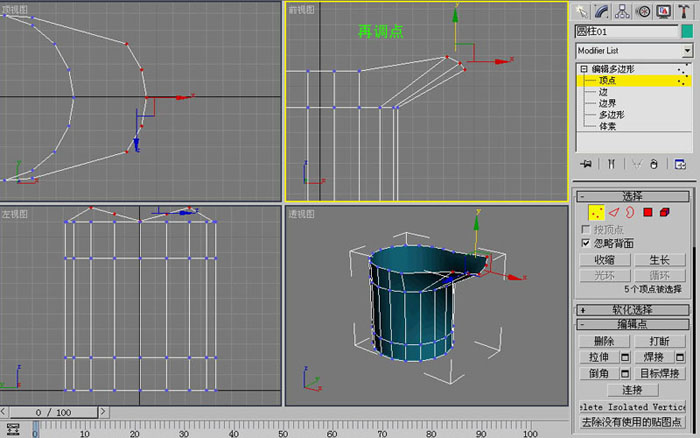This screenshot has height=438, width=700.
Task: Open the Motion panel wheel icon
Action: point(643,11)
